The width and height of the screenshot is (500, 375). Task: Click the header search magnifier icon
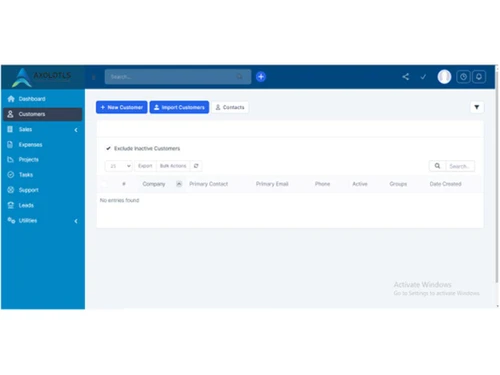239,77
